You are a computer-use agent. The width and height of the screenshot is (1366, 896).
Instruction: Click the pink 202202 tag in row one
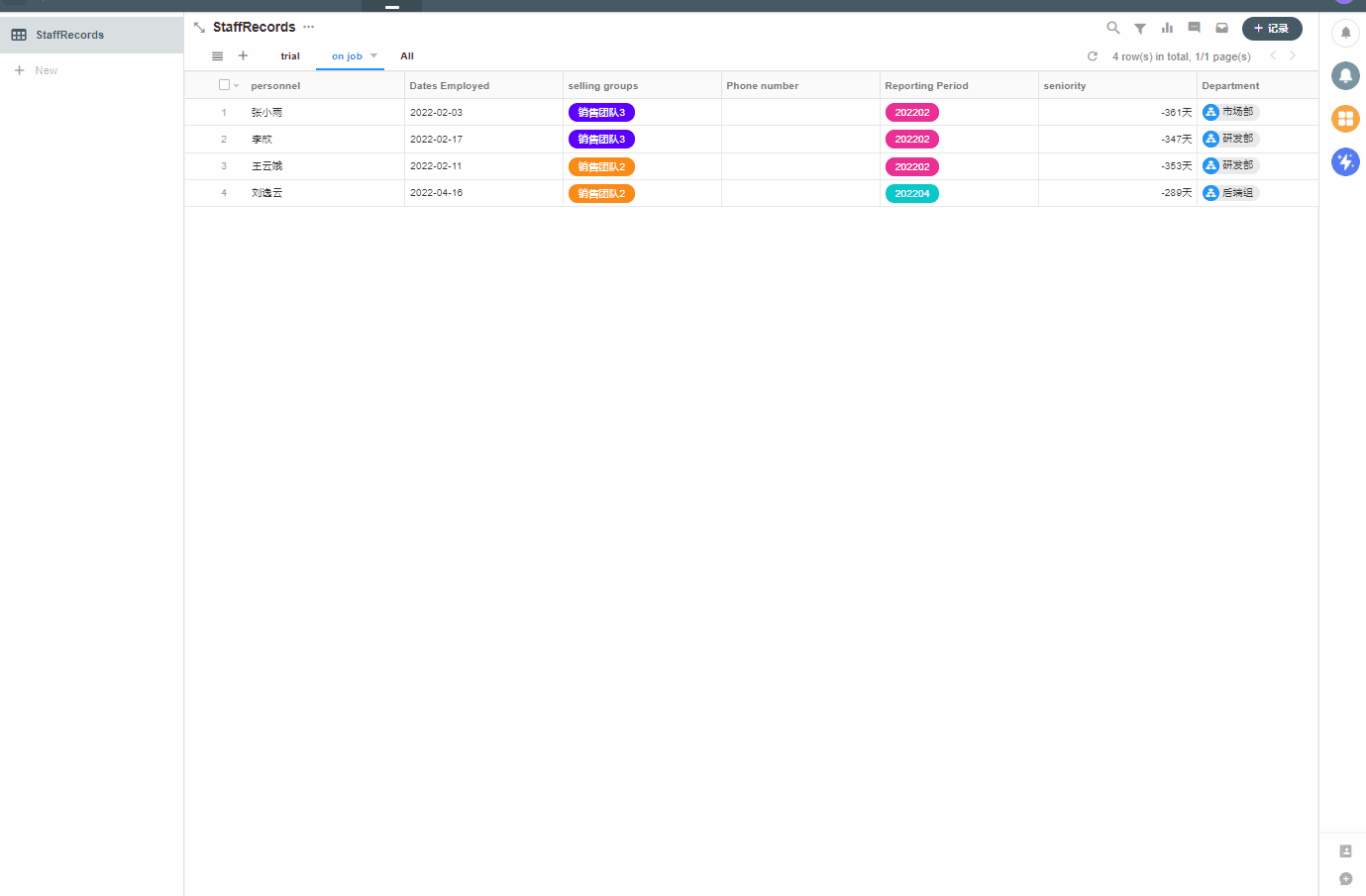(x=911, y=113)
